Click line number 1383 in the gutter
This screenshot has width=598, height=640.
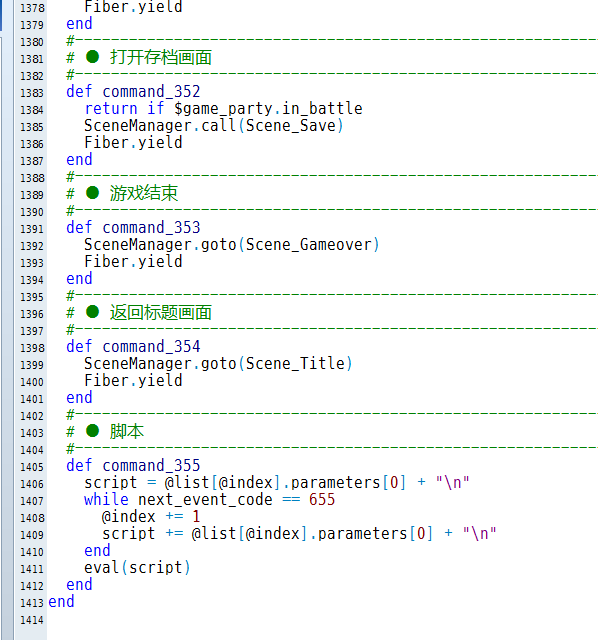[32, 93]
